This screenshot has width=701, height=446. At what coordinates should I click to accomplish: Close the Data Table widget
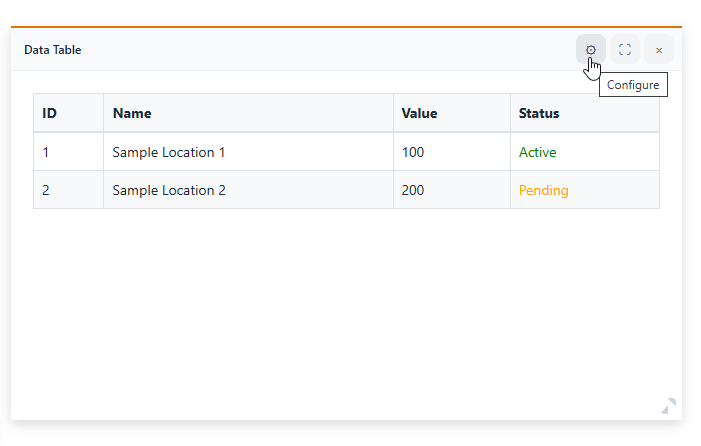click(659, 49)
